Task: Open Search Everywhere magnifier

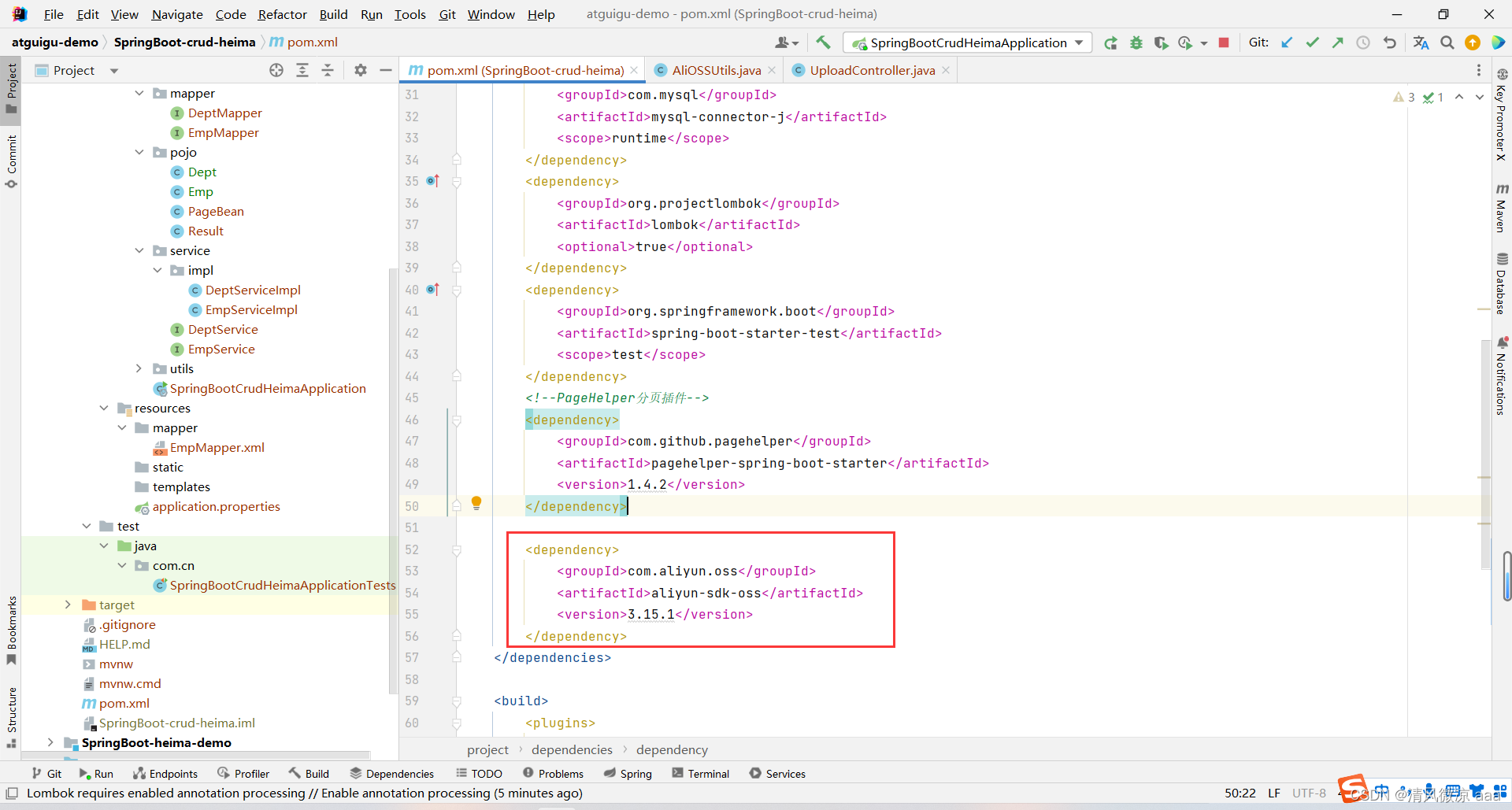Action: pyautogui.click(x=1447, y=43)
